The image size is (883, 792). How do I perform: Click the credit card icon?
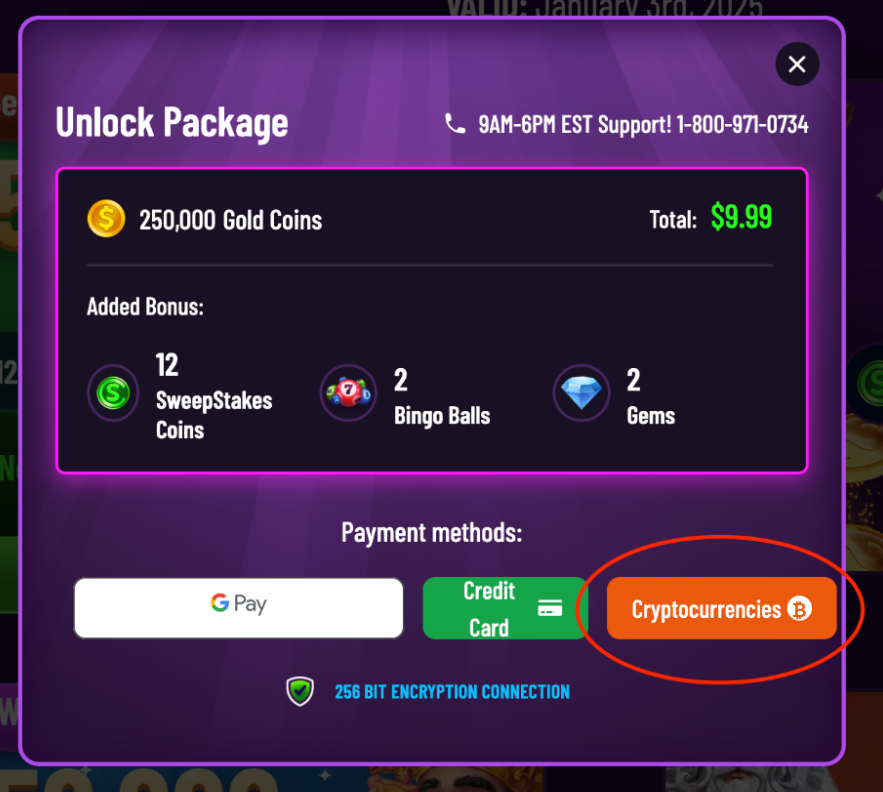pyautogui.click(x=550, y=608)
